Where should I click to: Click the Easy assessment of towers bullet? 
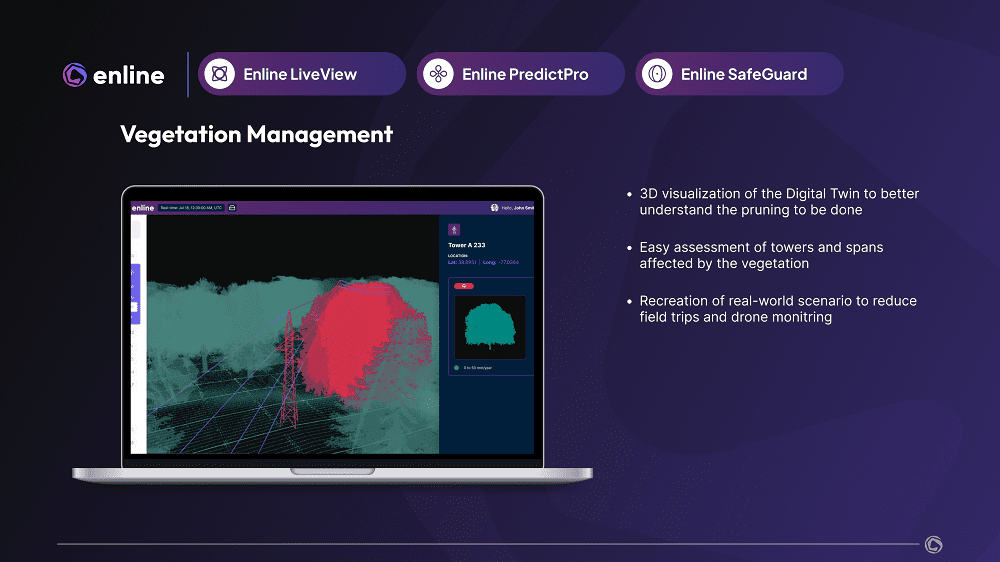click(x=761, y=255)
